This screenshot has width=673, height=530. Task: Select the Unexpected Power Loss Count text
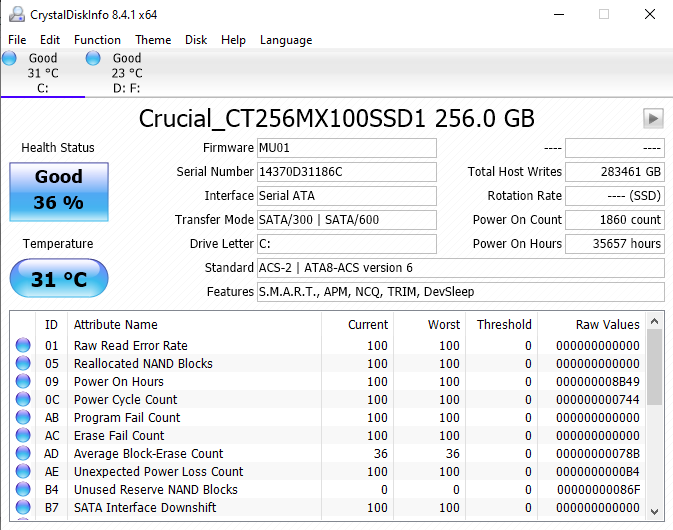point(158,472)
